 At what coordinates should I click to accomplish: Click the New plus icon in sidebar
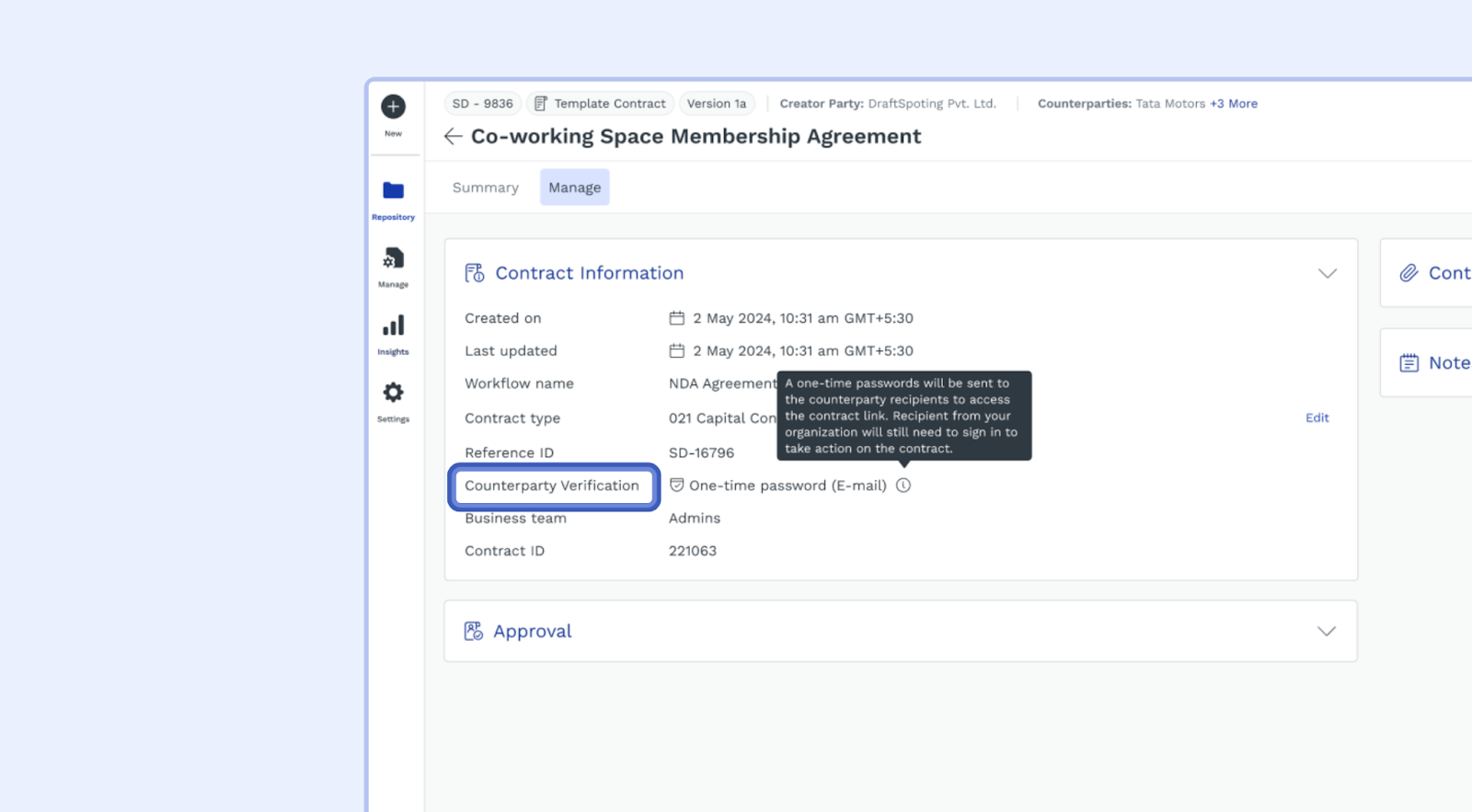tap(393, 107)
